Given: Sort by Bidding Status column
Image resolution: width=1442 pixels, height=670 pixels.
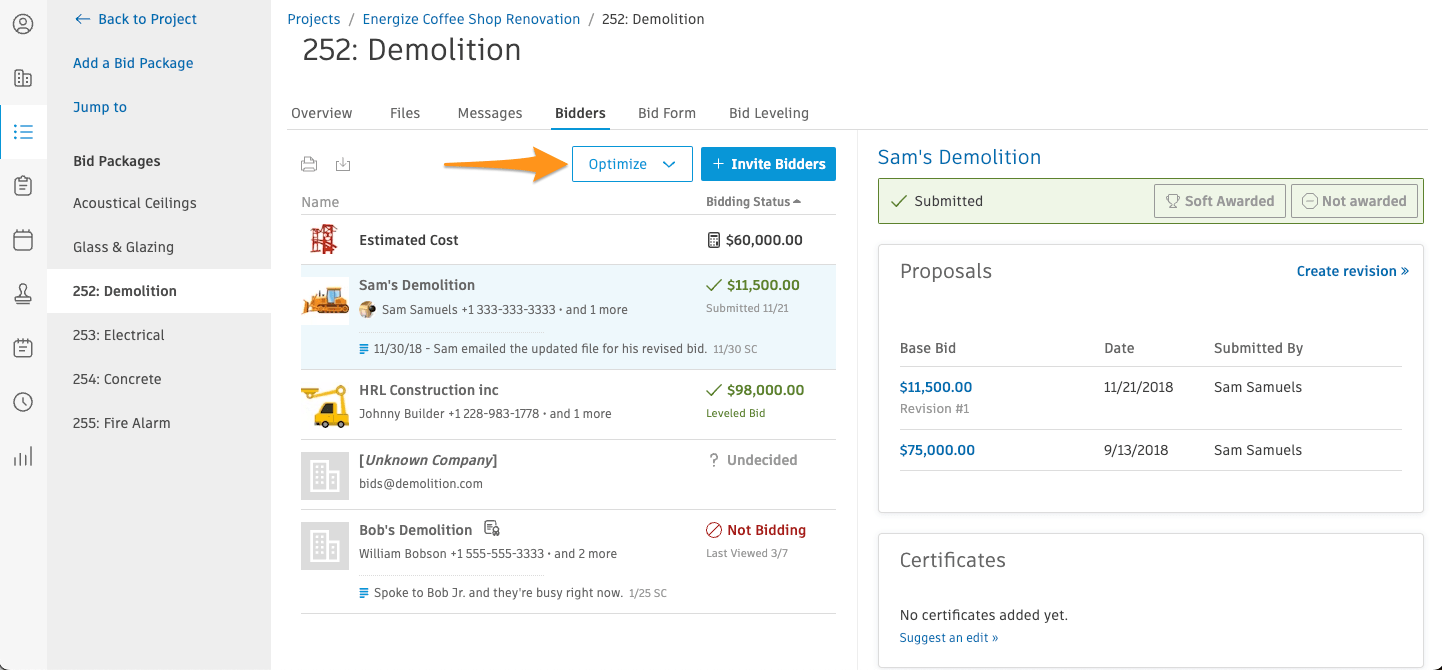Looking at the screenshot, I should [x=753, y=202].
